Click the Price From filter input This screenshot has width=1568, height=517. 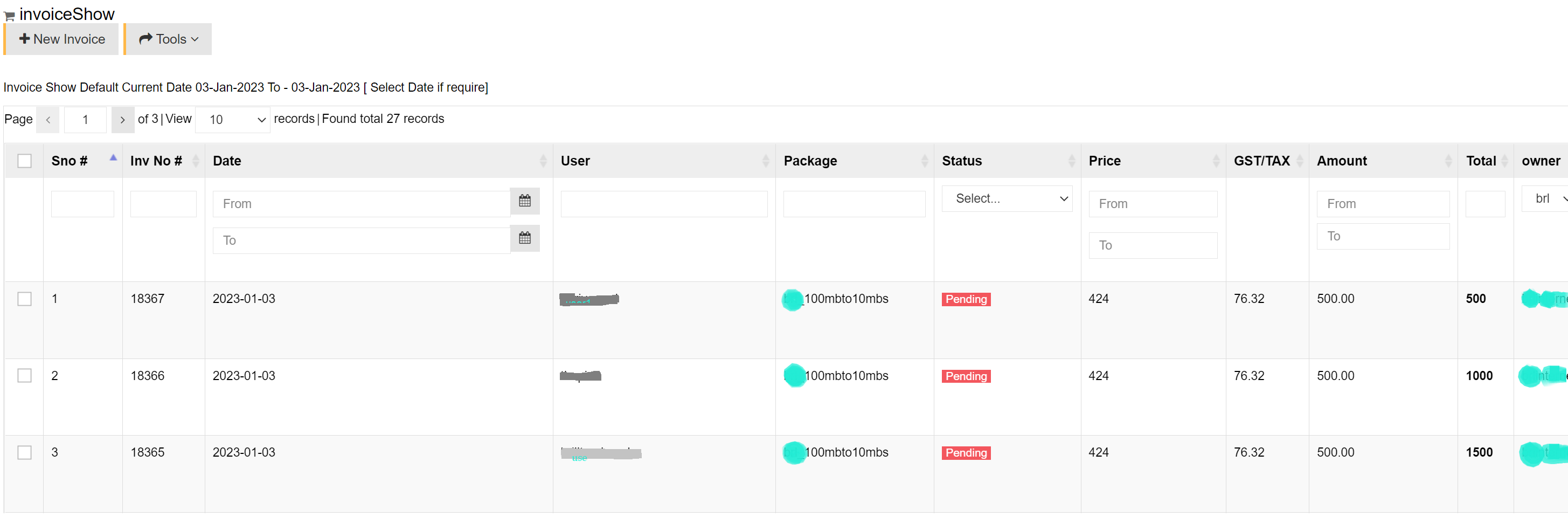coord(1153,204)
